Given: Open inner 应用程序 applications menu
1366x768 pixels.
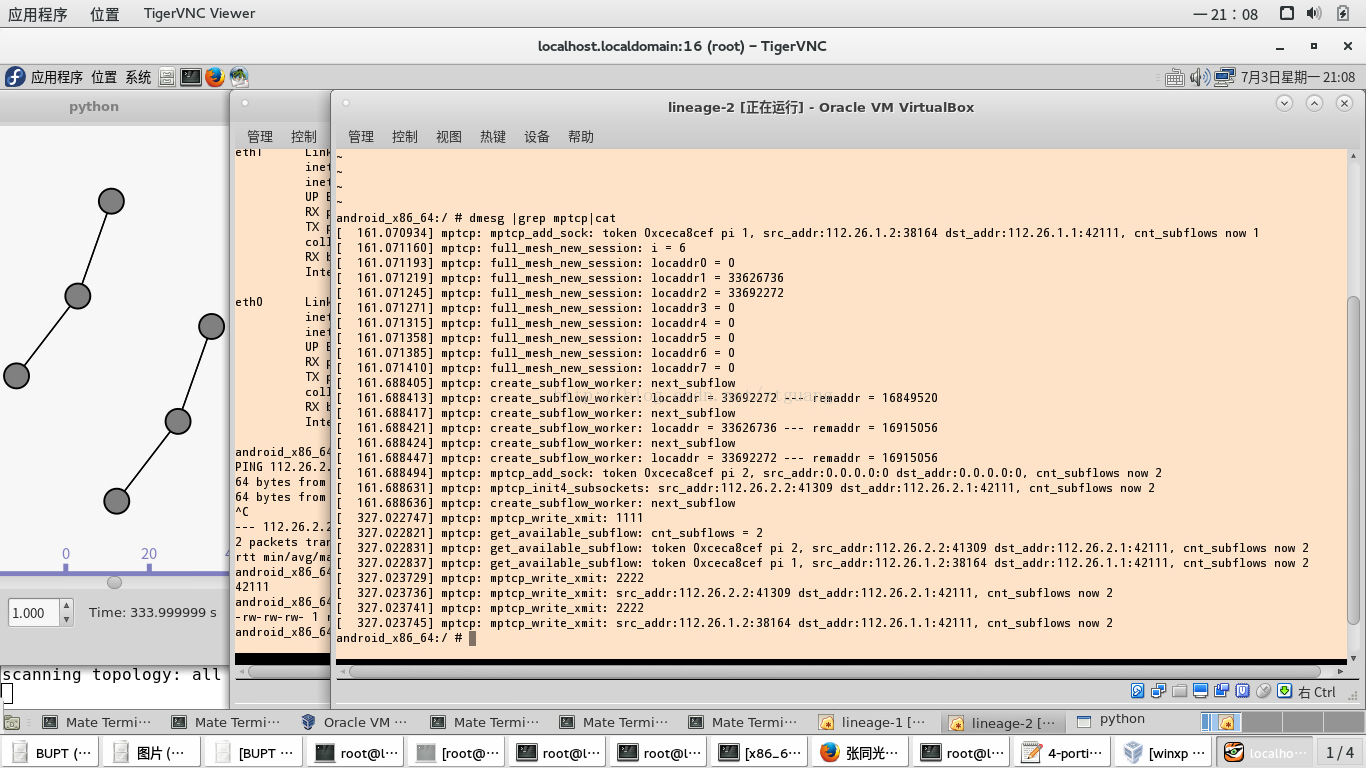Looking at the screenshot, I should click(57, 77).
